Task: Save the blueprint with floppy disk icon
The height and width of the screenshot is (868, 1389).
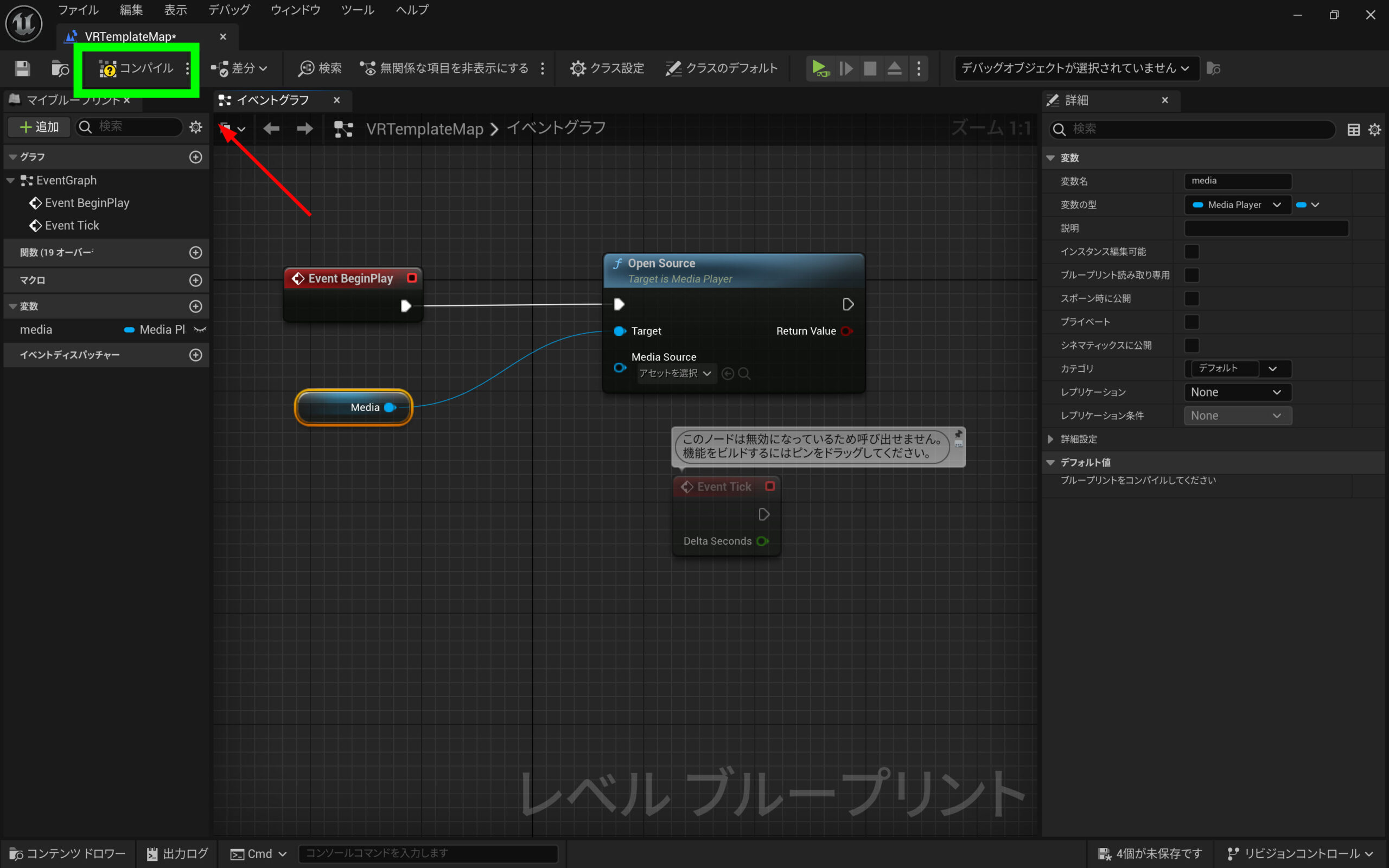Action: pos(22,68)
